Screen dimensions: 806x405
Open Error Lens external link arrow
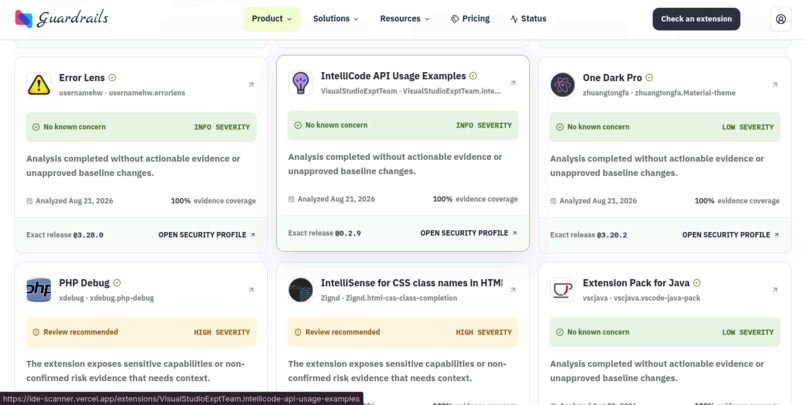[x=251, y=85]
